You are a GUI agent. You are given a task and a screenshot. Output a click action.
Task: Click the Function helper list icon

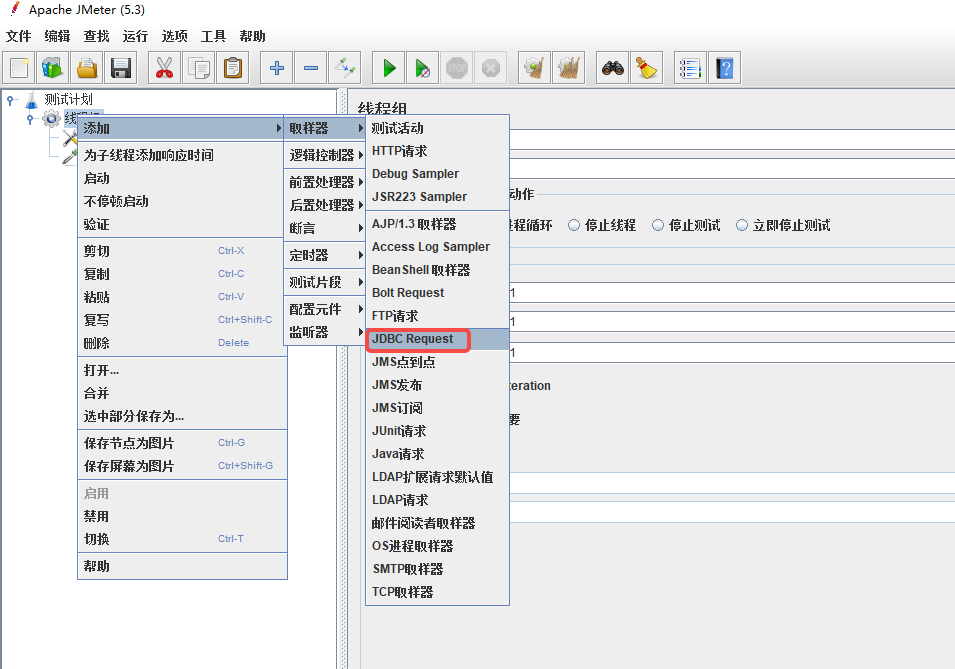pos(691,68)
